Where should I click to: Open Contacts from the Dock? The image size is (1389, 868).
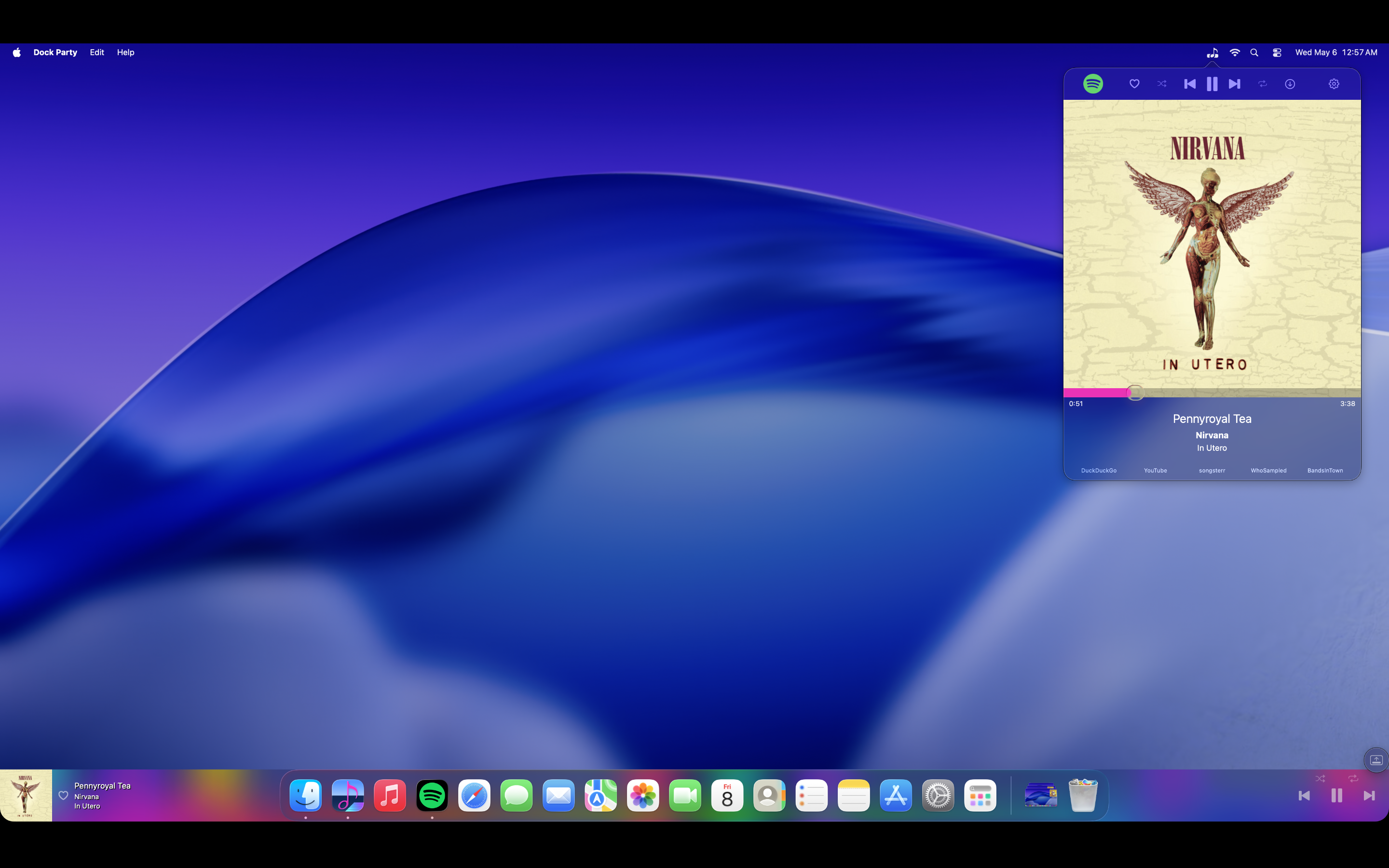pos(770,796)
